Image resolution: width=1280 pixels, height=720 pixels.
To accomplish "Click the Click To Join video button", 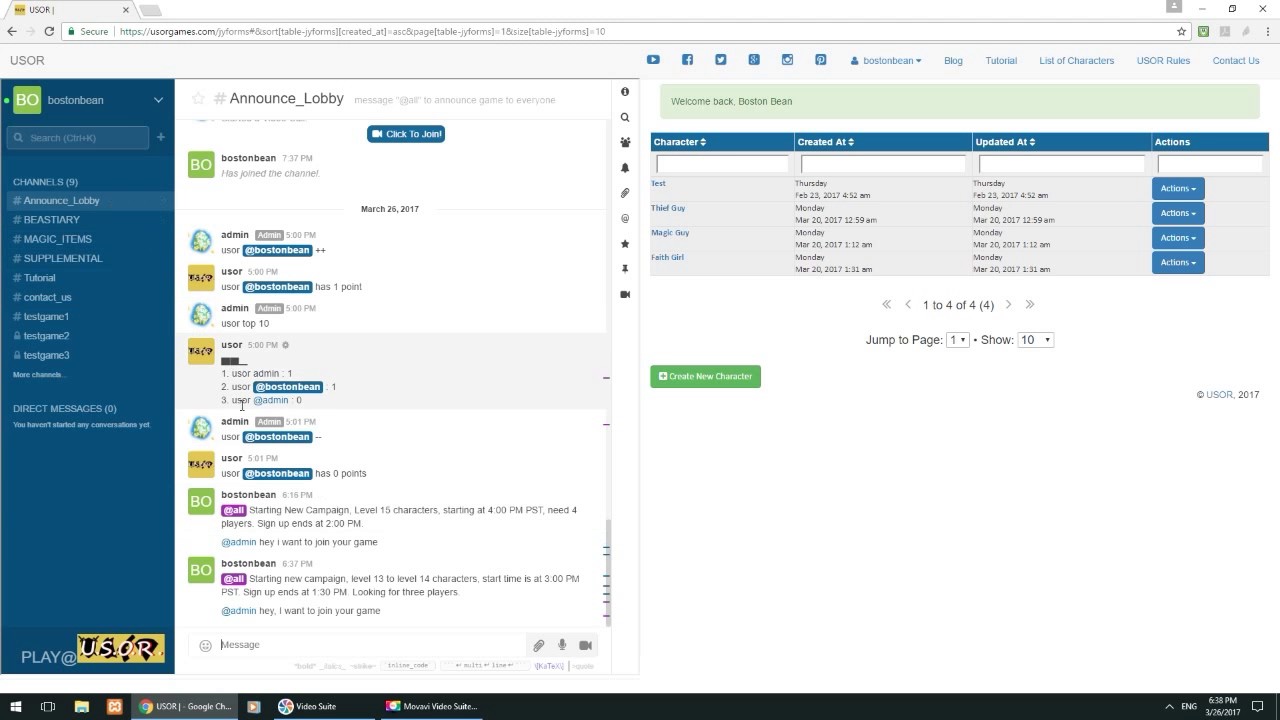I will [x=406, y=134].
